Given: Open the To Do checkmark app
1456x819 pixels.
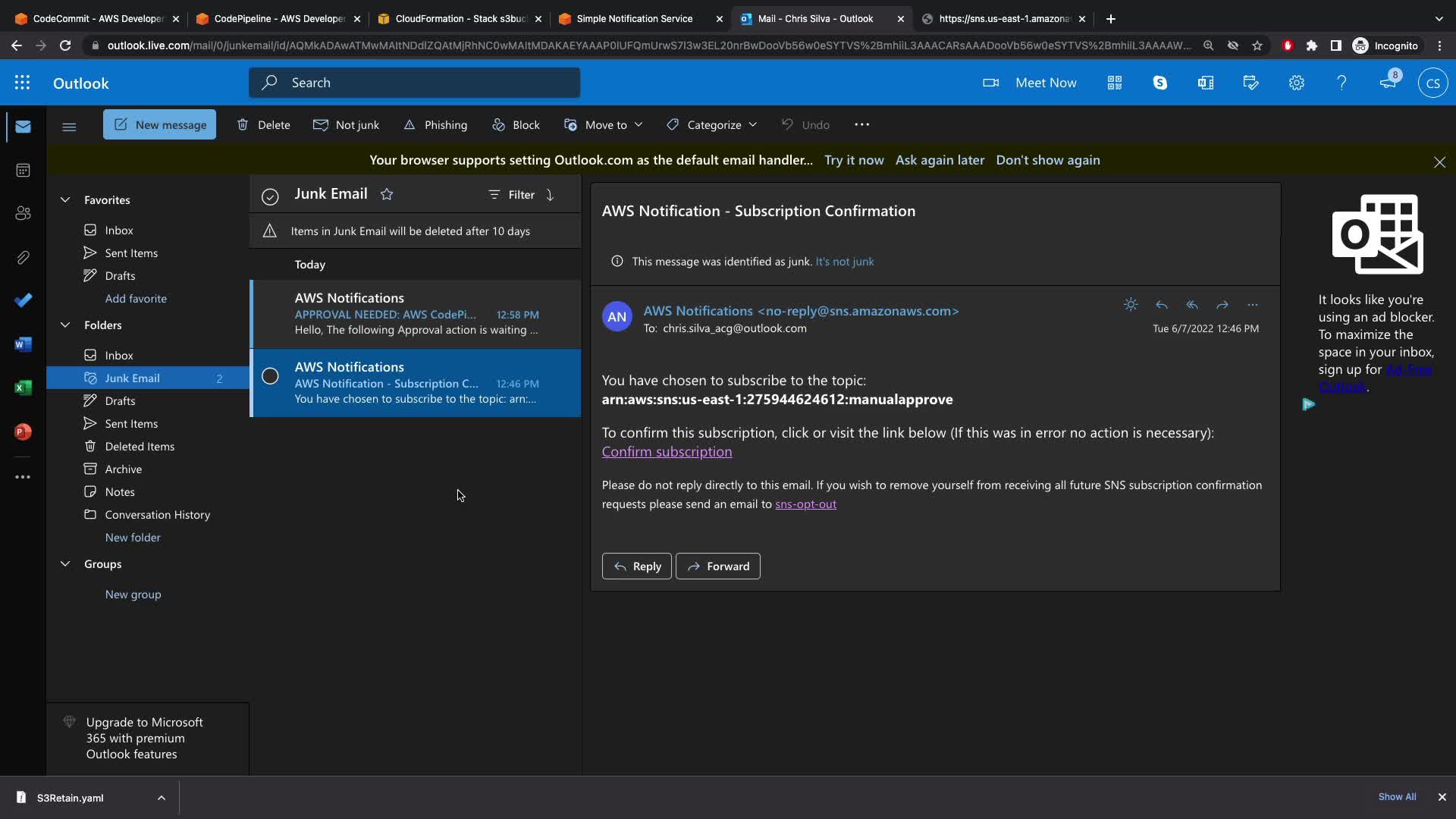Looking at the screenshot, I should pyautogui.click(x=23, y=300).
